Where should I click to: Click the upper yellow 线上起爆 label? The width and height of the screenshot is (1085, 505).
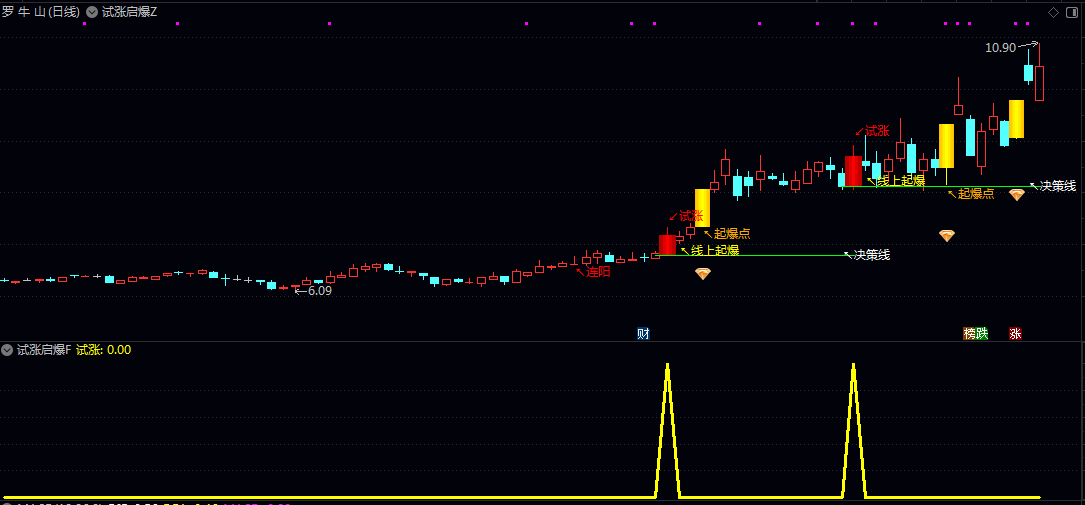901,181
